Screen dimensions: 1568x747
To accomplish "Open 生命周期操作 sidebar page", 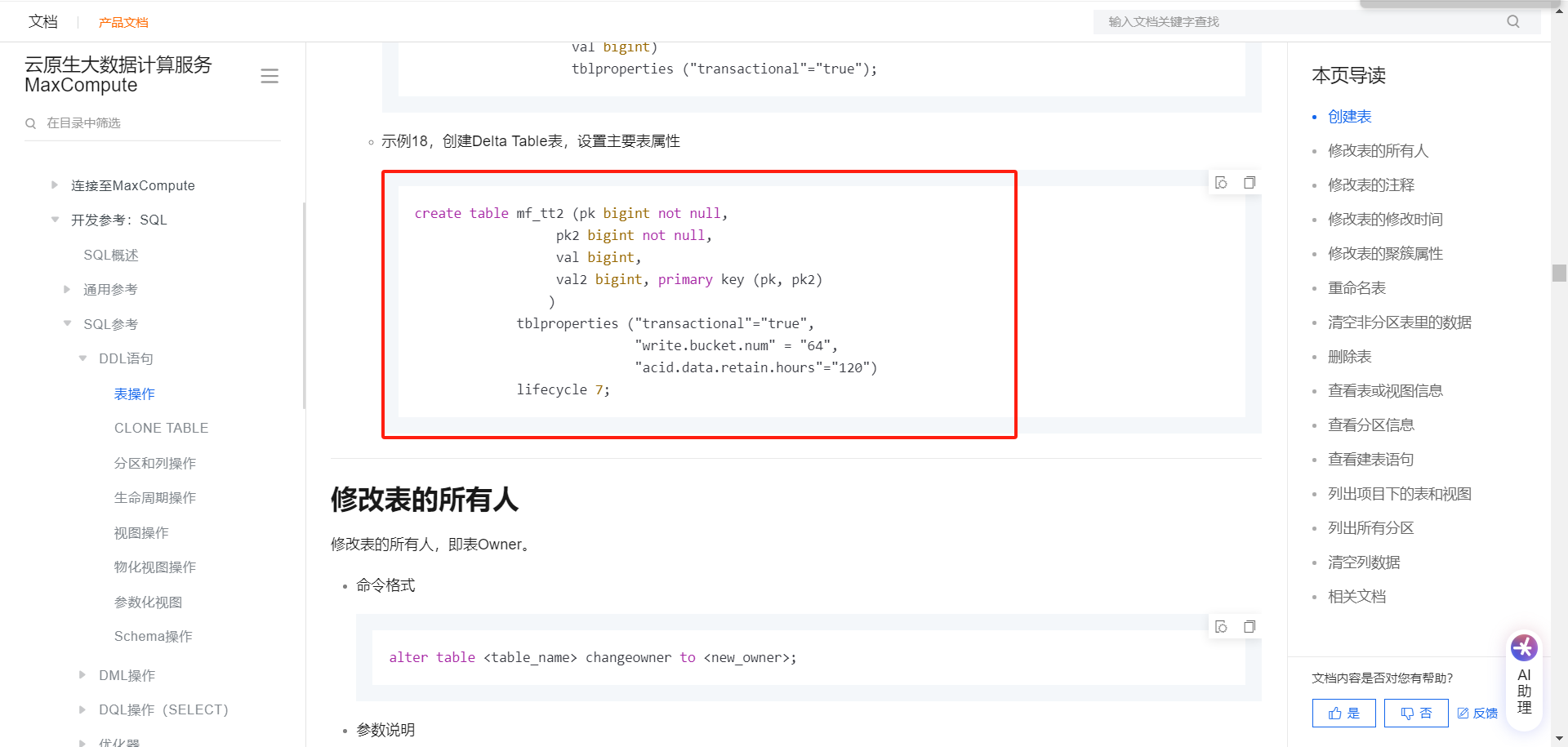I will (x=155, y=497).
